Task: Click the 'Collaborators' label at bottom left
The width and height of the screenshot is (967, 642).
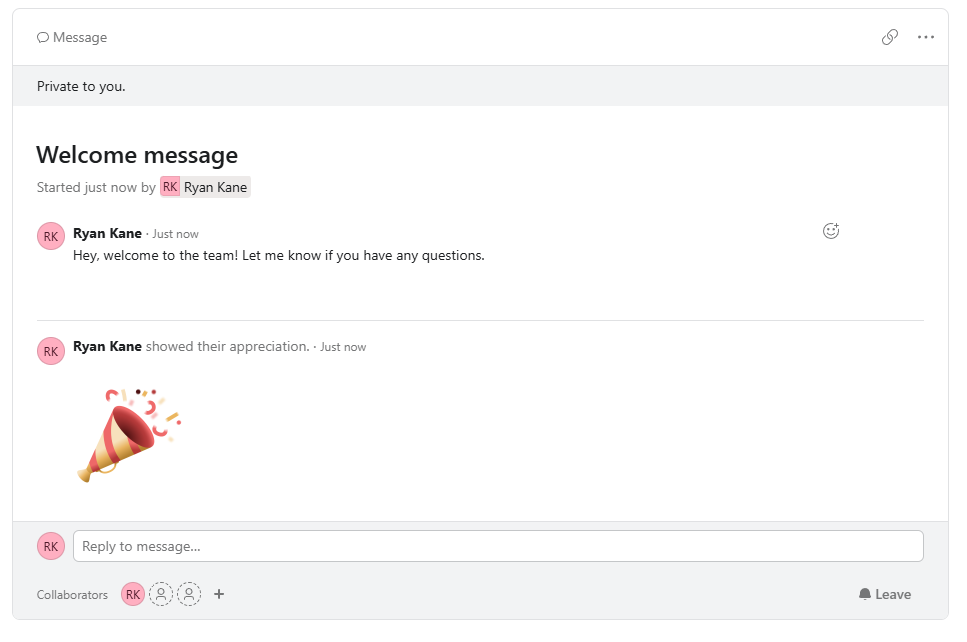Action: (71, 594)
